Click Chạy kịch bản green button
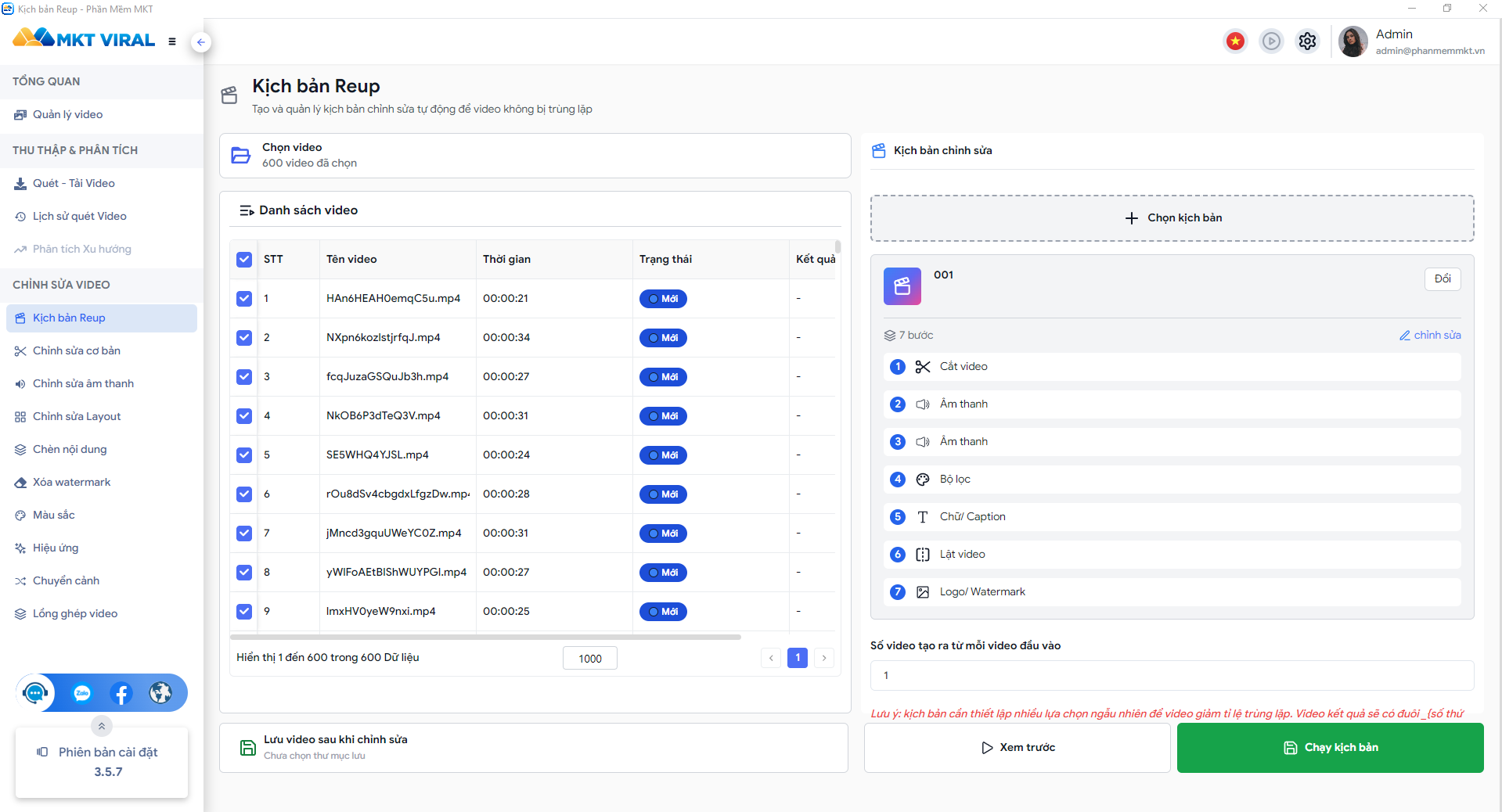The height and width of the screenshot is (812, 1502). [1330, 748]
